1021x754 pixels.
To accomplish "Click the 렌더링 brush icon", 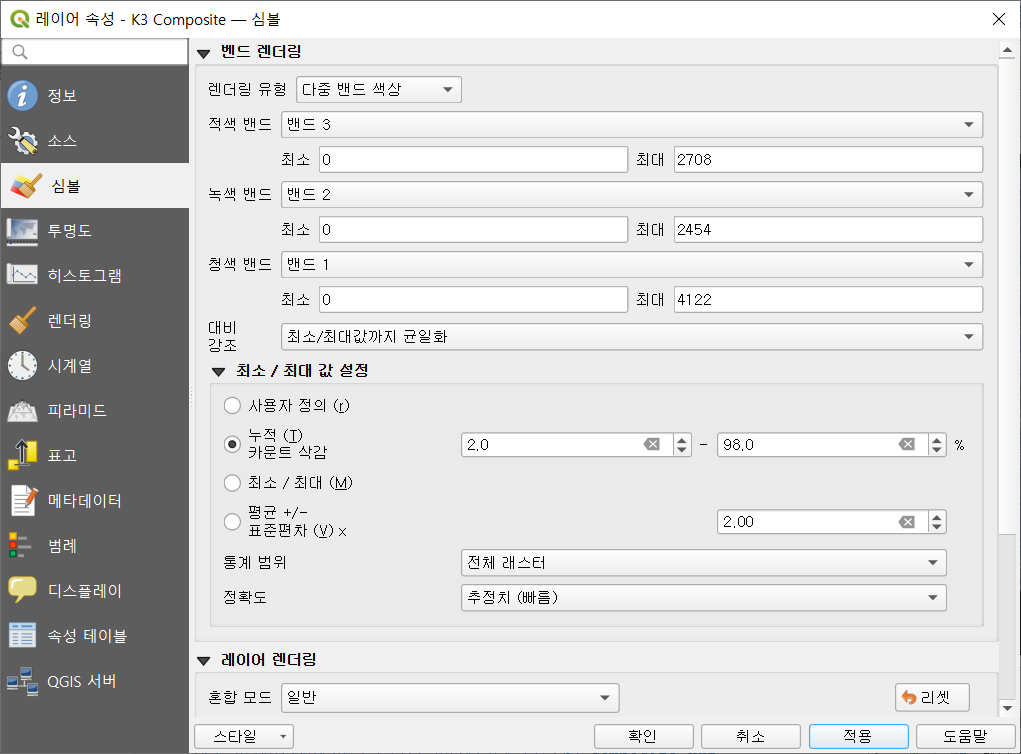I will click(23, 321).
